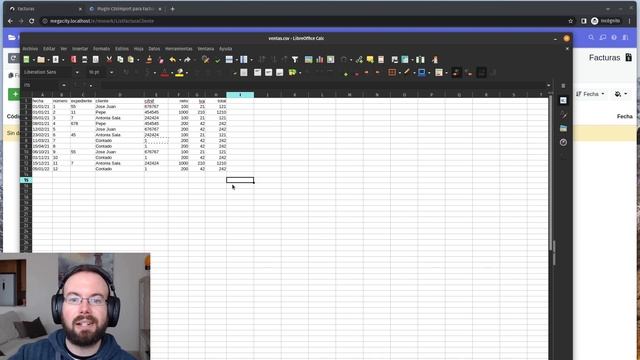Open a new browser tab with plus

click(x=172, y=9)
